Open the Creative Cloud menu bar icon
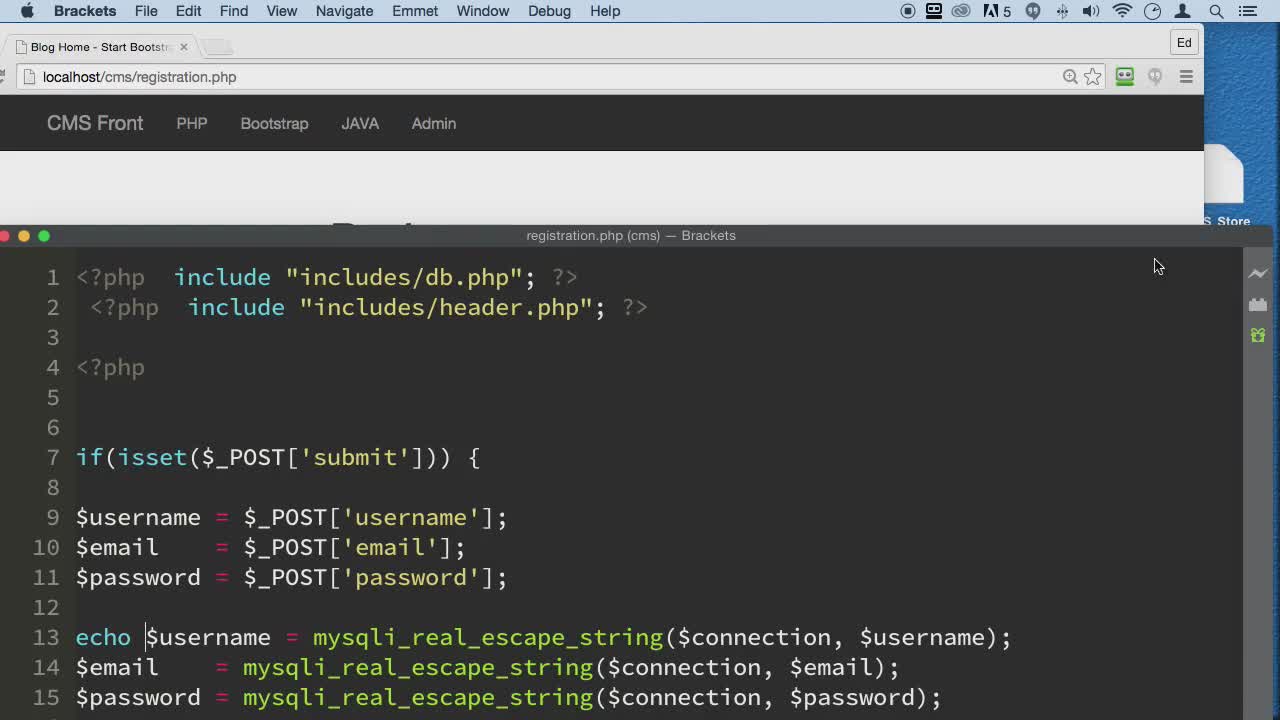Viewport: 1280px width, 720px height. pos(961,11)
